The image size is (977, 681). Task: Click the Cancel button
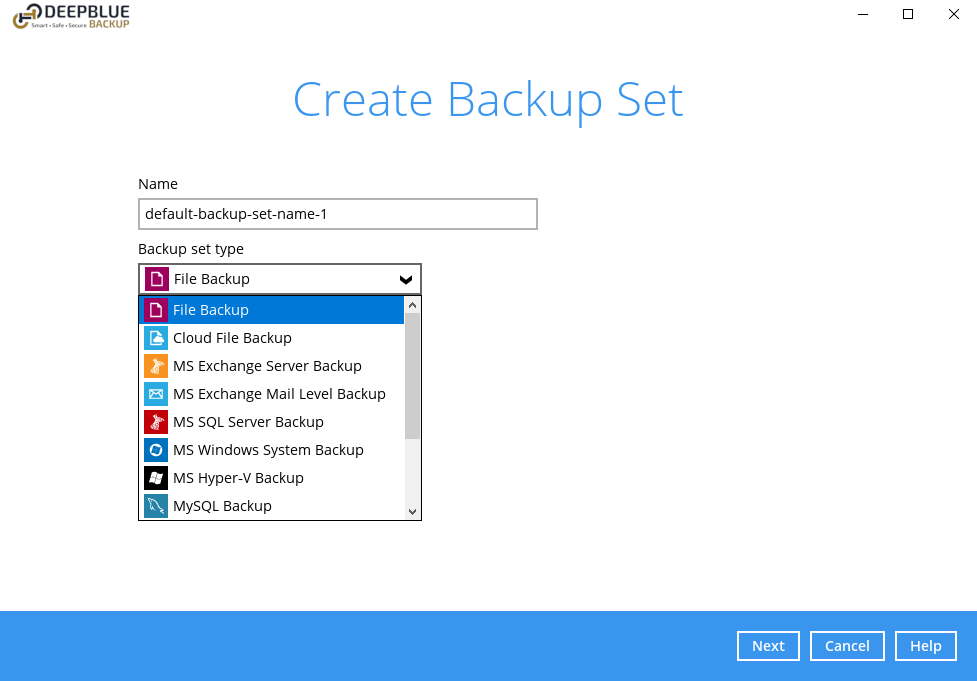pyautogui.click(x=847, y=646)
